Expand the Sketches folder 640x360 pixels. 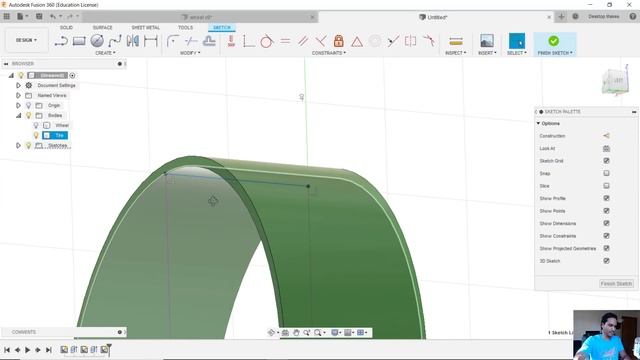18,145
